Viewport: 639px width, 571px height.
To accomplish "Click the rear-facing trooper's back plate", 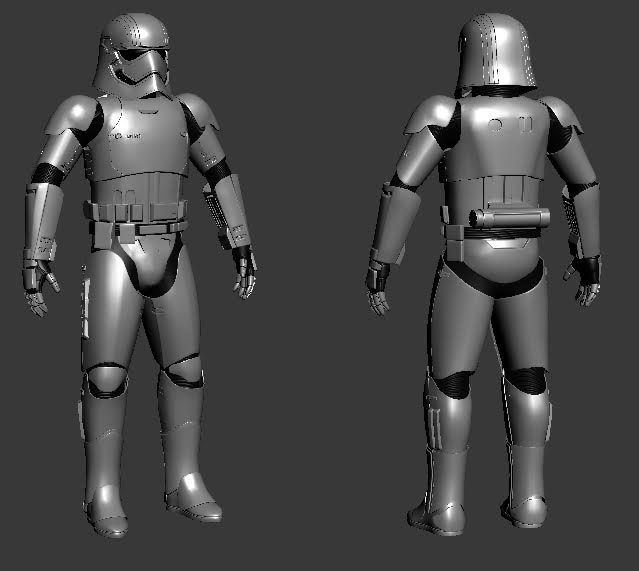I will pos(494,139).
